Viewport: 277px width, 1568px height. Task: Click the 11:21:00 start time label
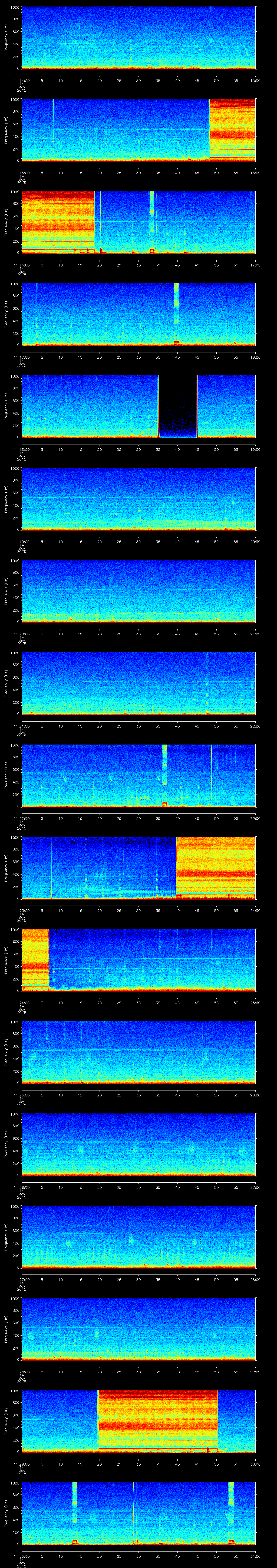point(21,726)
